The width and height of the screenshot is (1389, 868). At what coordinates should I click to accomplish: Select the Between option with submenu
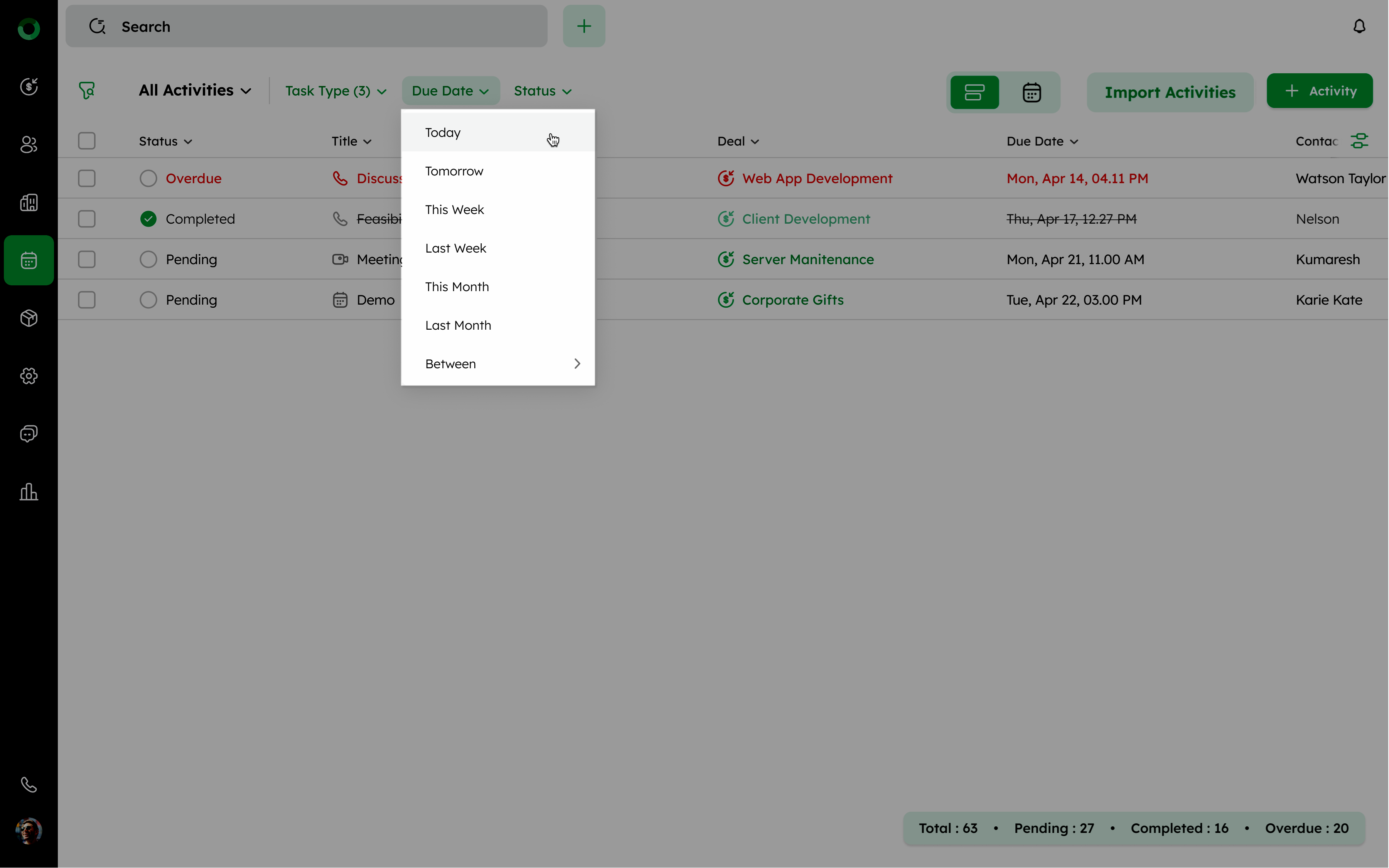[497, 364]
